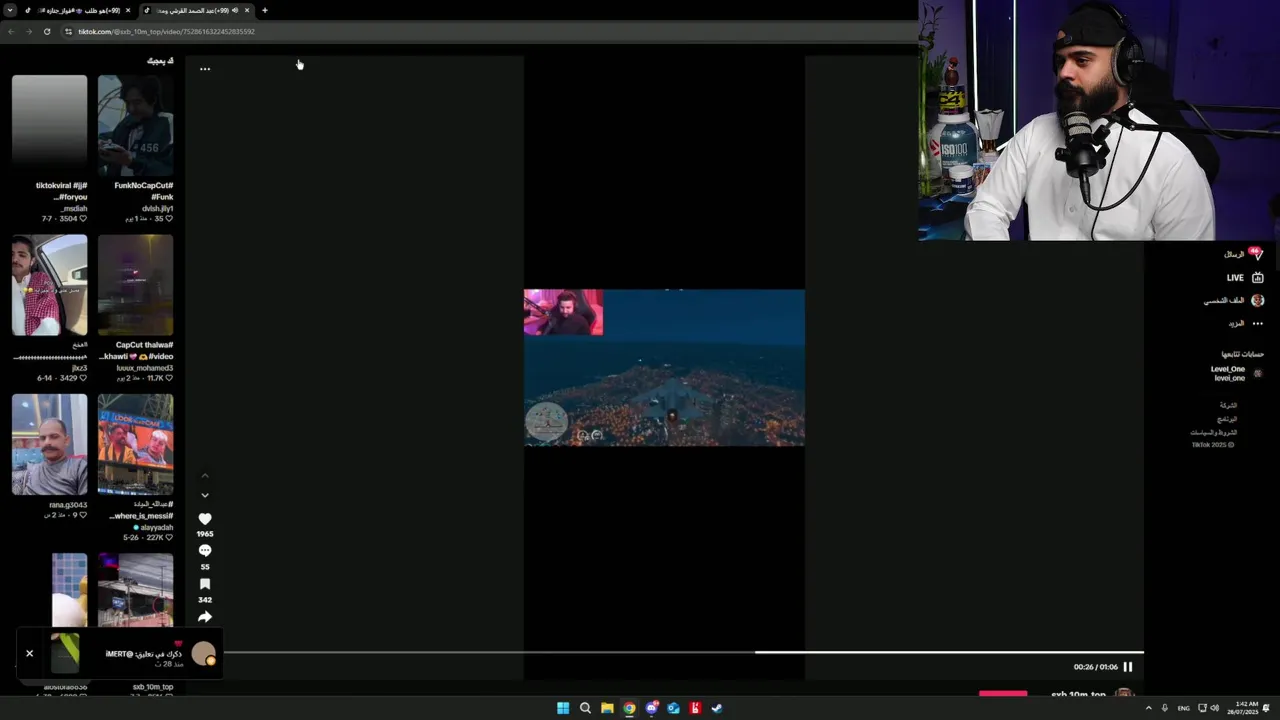Open the tiktokviral #jj video thumbnail

(x=49, y=125)
